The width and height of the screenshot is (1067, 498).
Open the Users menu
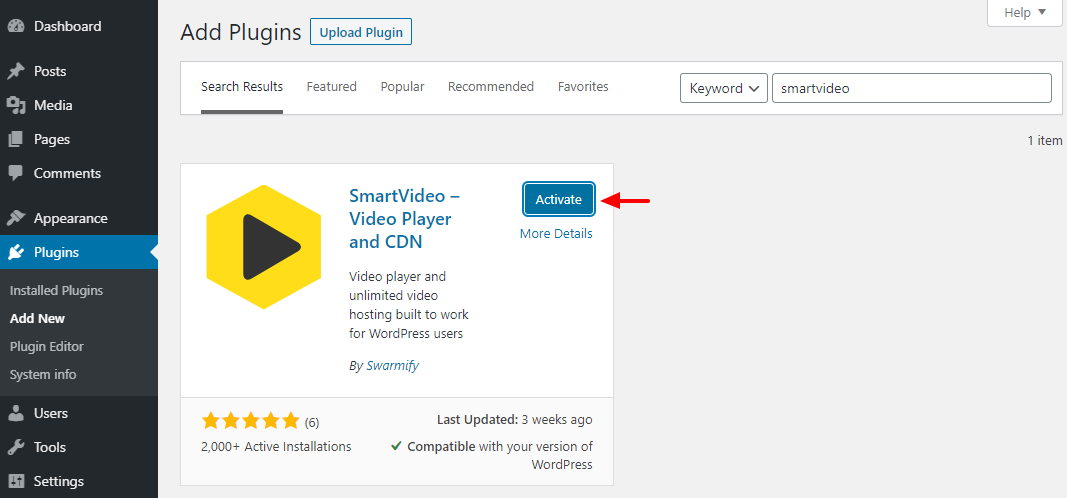(x=79, y=413)
